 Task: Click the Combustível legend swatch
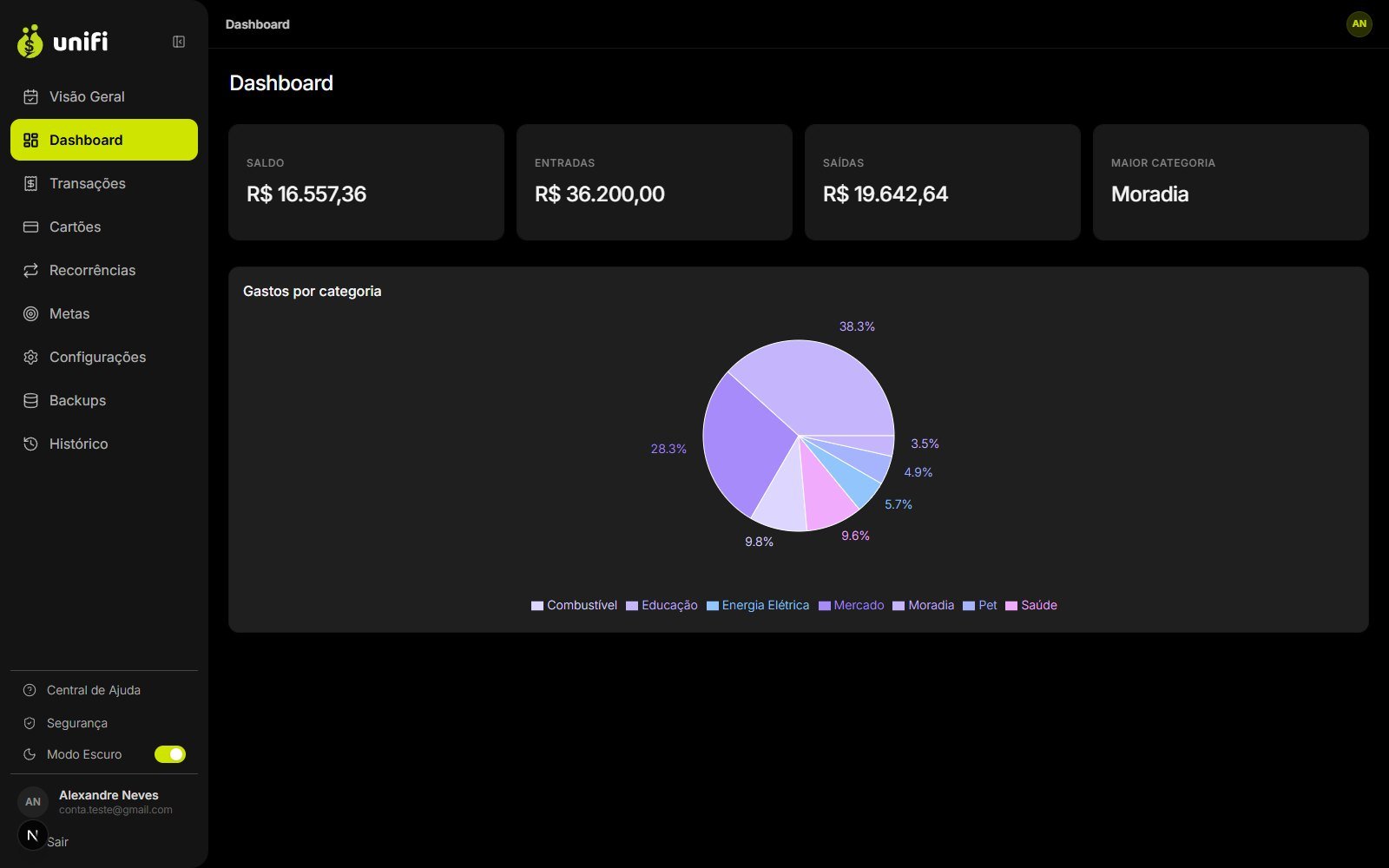coord(537,606)
